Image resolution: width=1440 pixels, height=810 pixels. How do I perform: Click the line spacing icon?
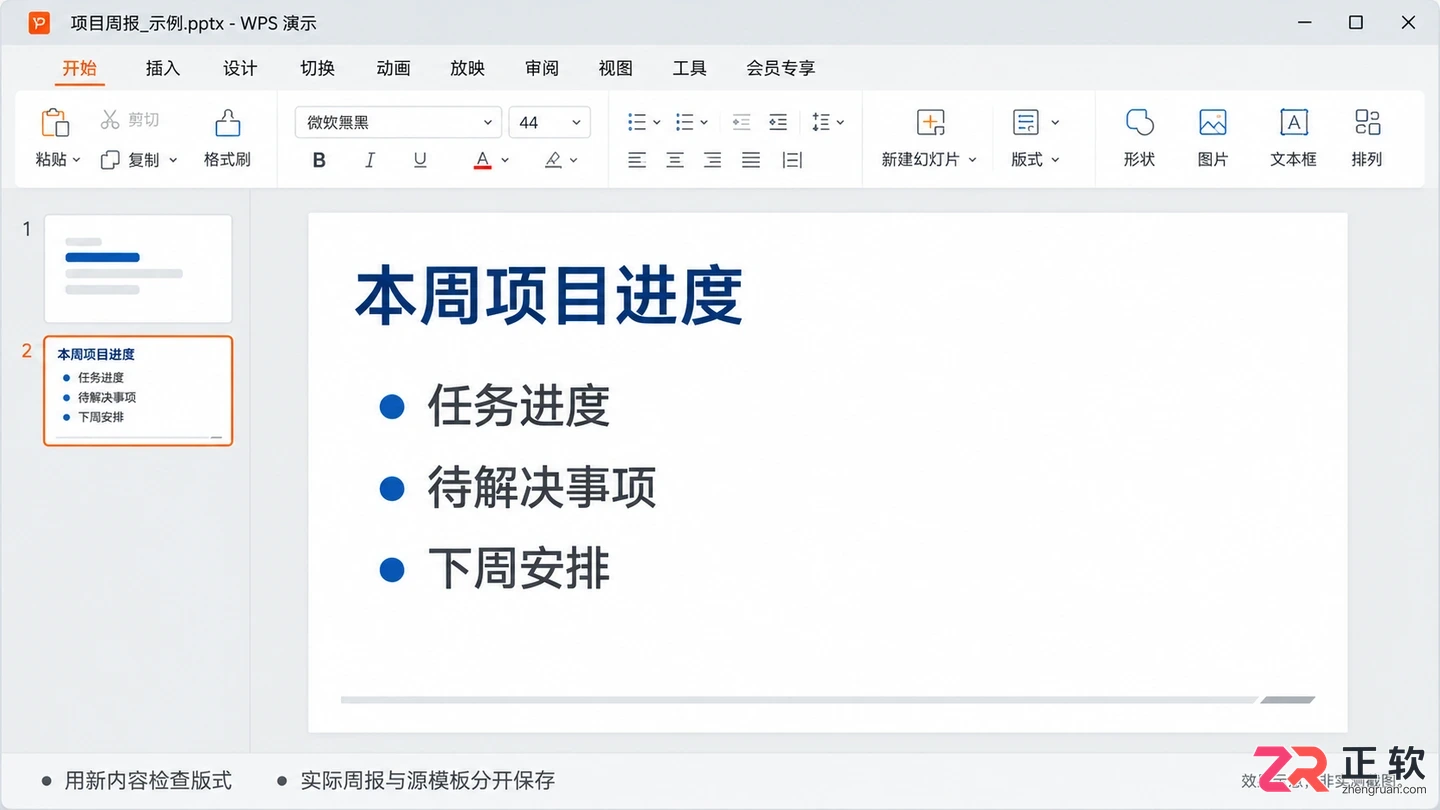coord(821,122)
